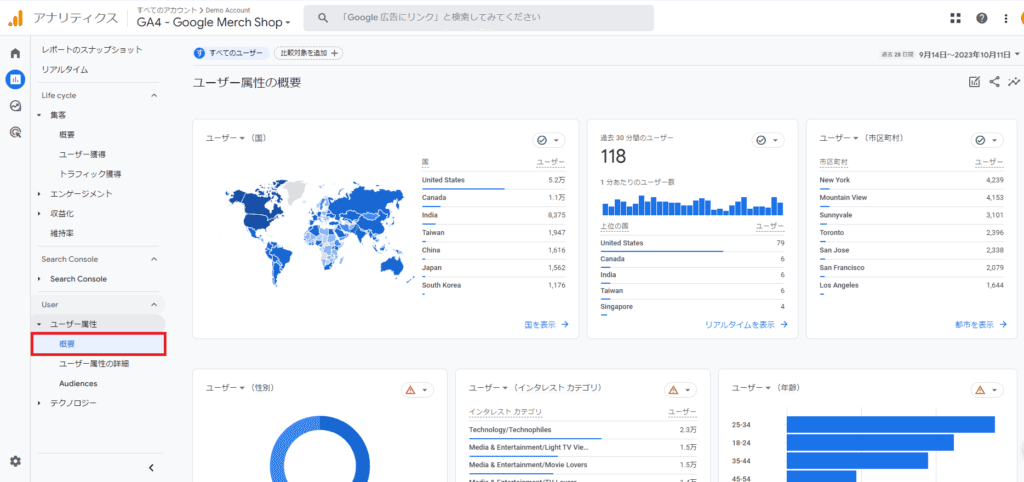
Task: Click the warning icon on age card
Action: pyautogui.click(x=979, y=390)
